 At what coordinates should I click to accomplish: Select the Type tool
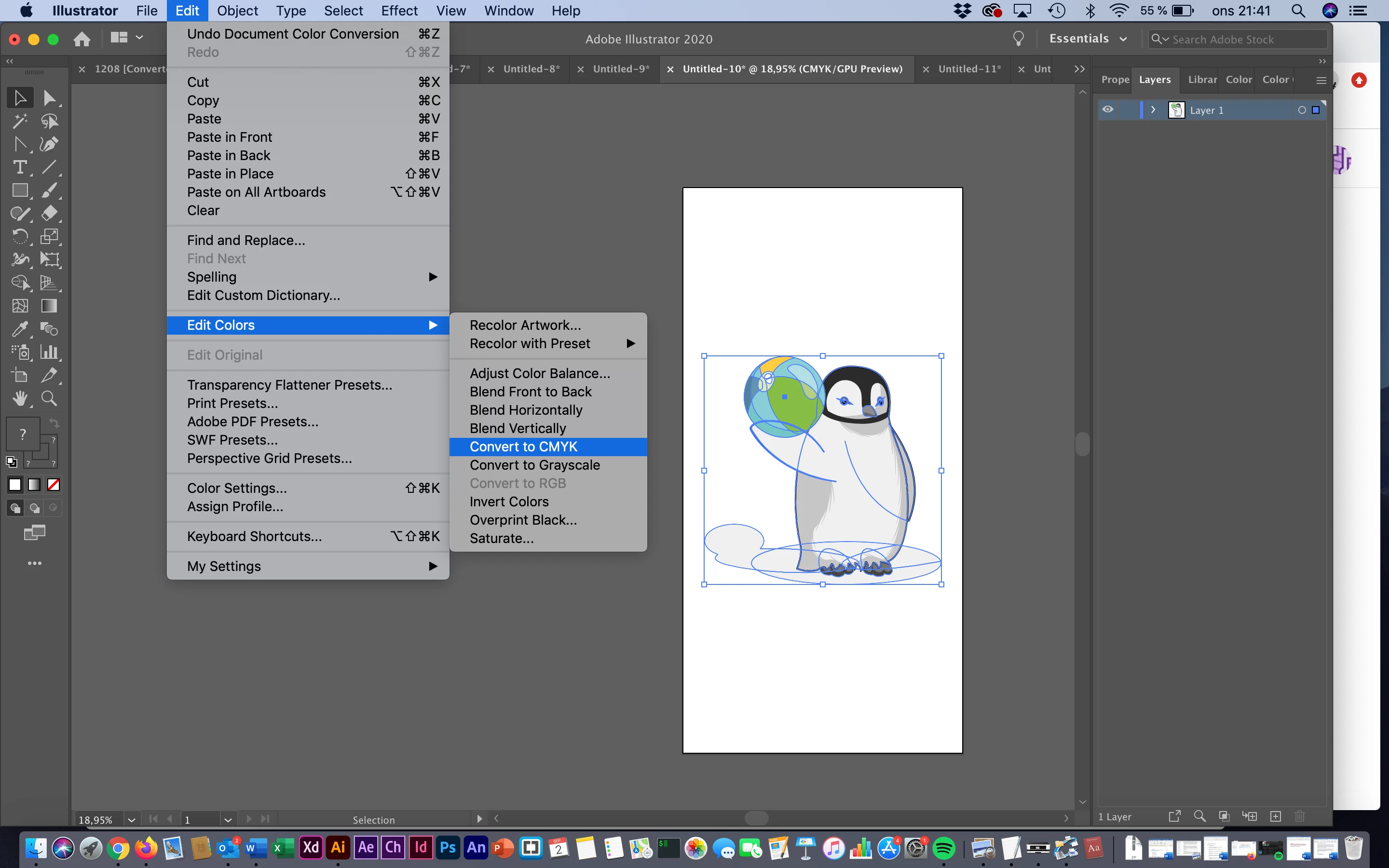[19, 167]
